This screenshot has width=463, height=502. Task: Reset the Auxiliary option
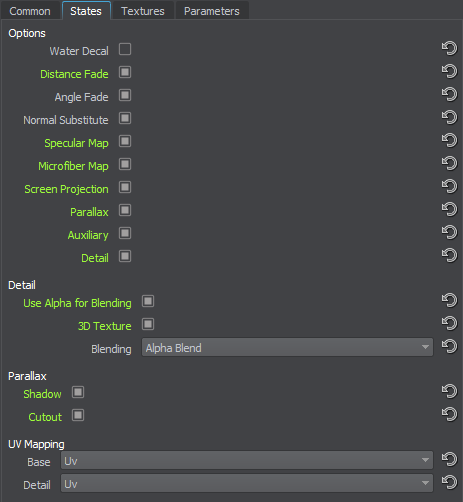(449, 232)
